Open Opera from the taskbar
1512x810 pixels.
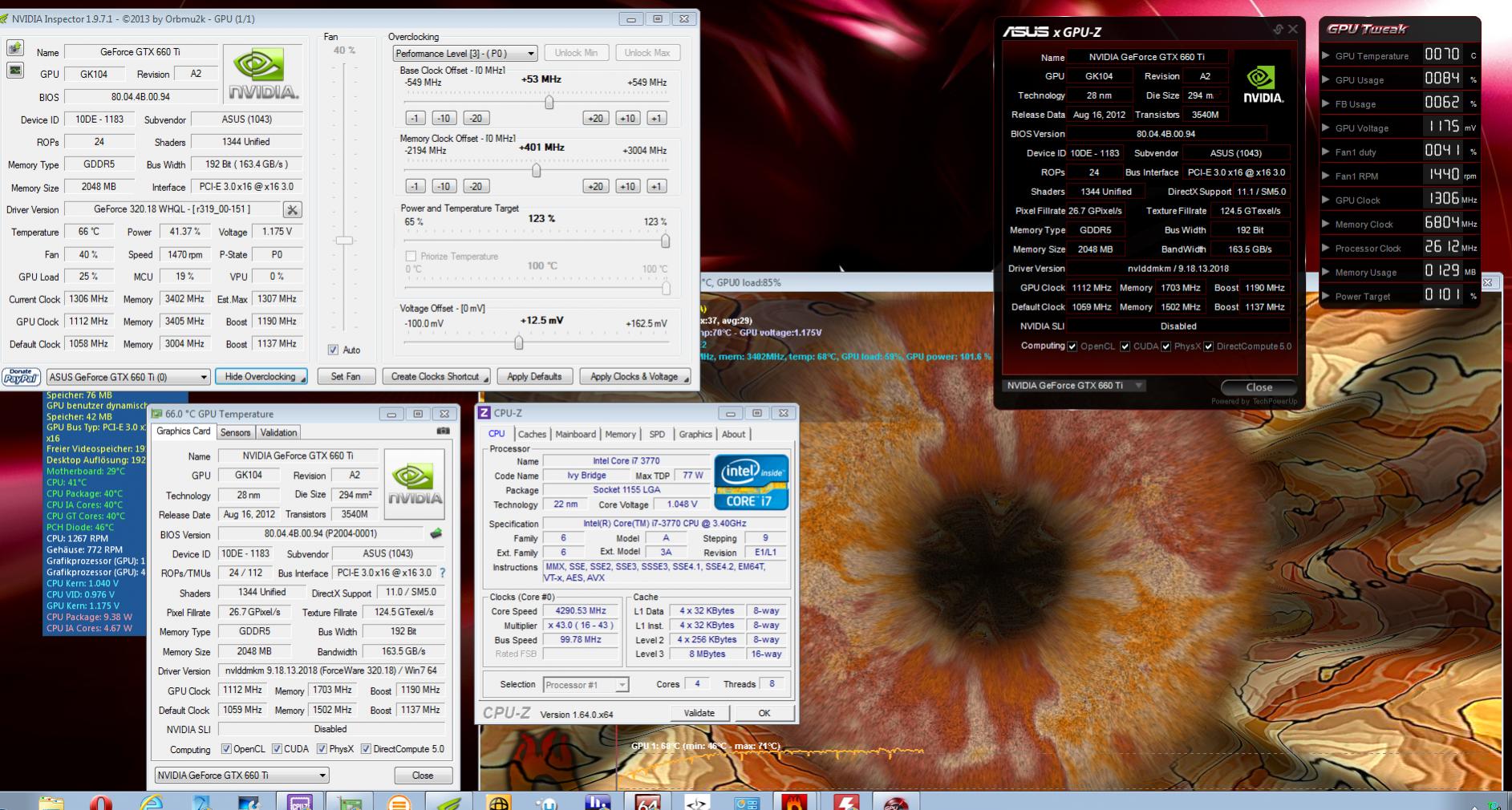[101, 802]
